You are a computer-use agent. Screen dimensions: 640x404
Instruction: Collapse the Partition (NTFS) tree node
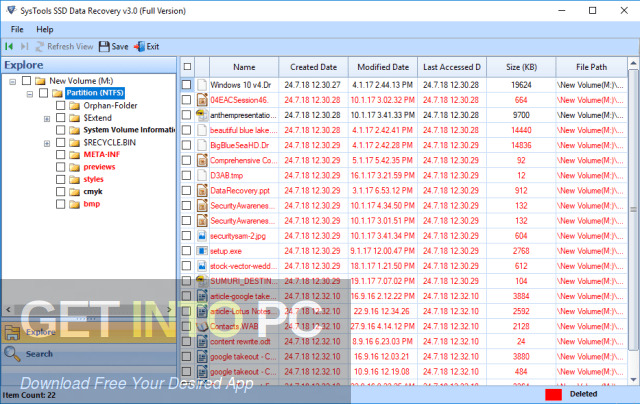point(30,94)
